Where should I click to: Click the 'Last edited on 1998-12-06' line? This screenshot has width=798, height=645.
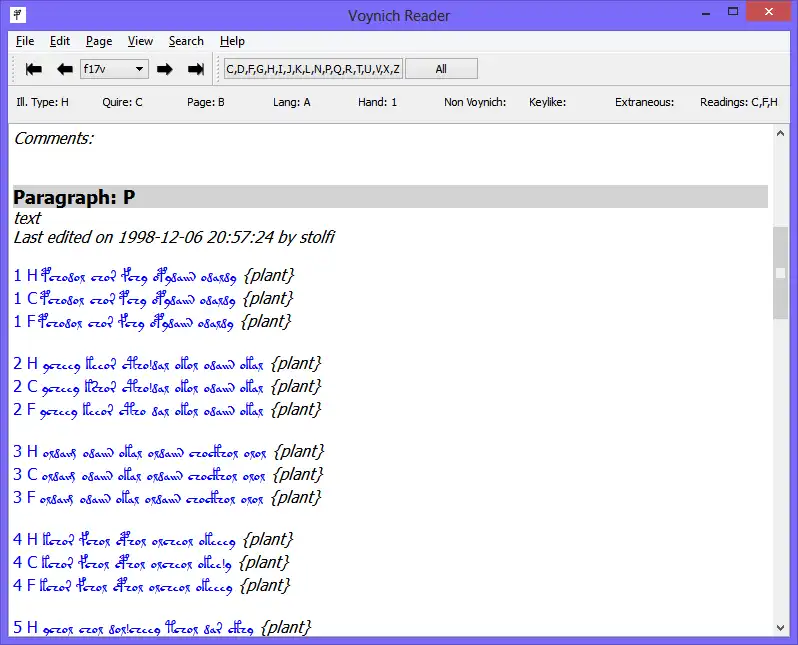pyautogui.click(x=174, y=237)
